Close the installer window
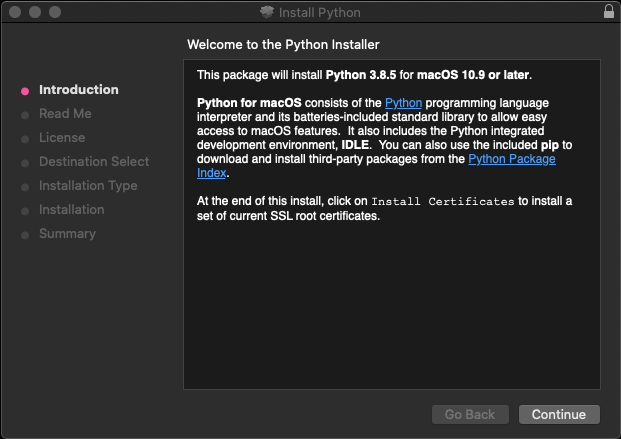The image size is (621, 439). coord(15,12)
